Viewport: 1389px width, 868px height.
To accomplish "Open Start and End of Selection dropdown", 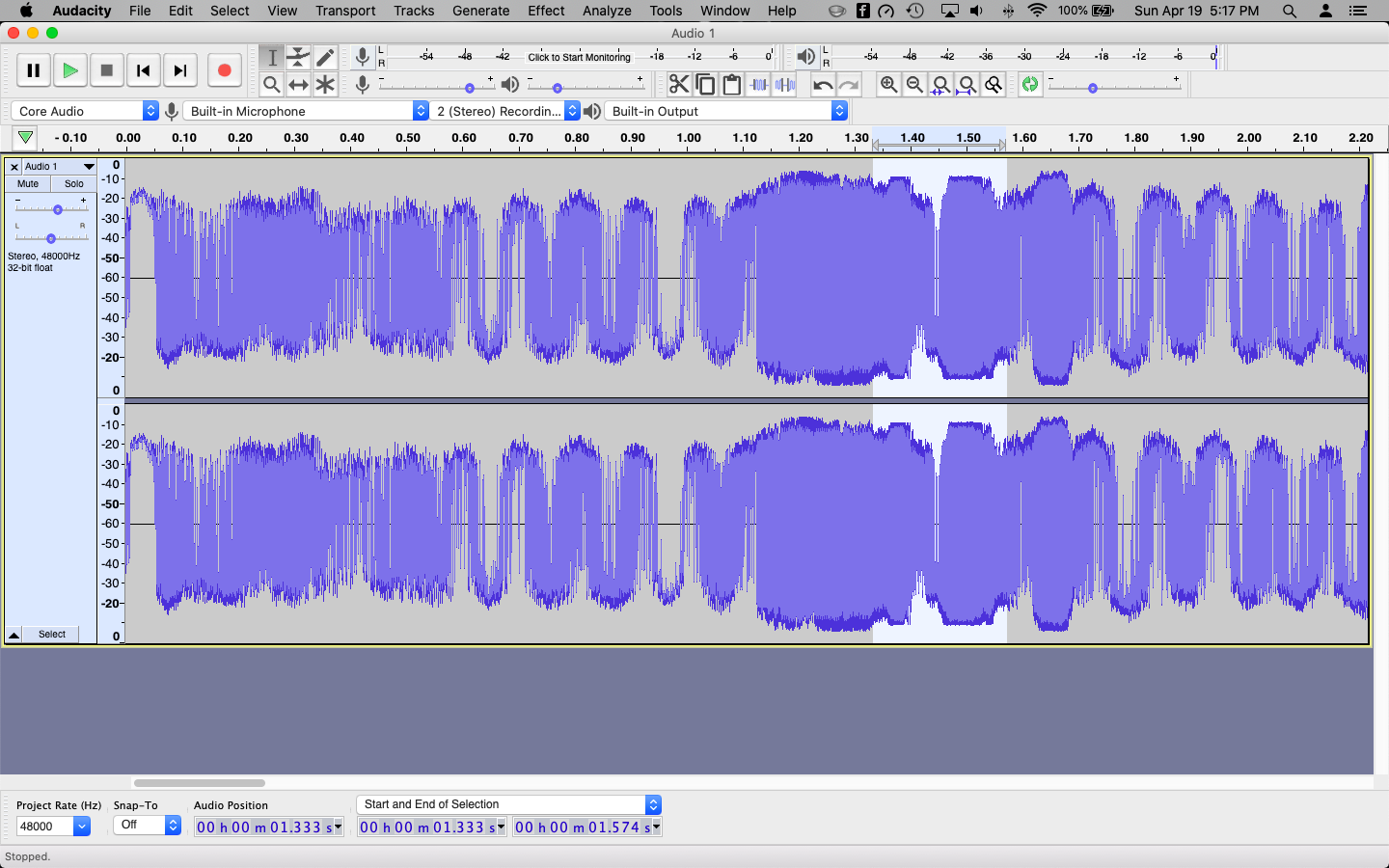I will (x=509, y=804).
